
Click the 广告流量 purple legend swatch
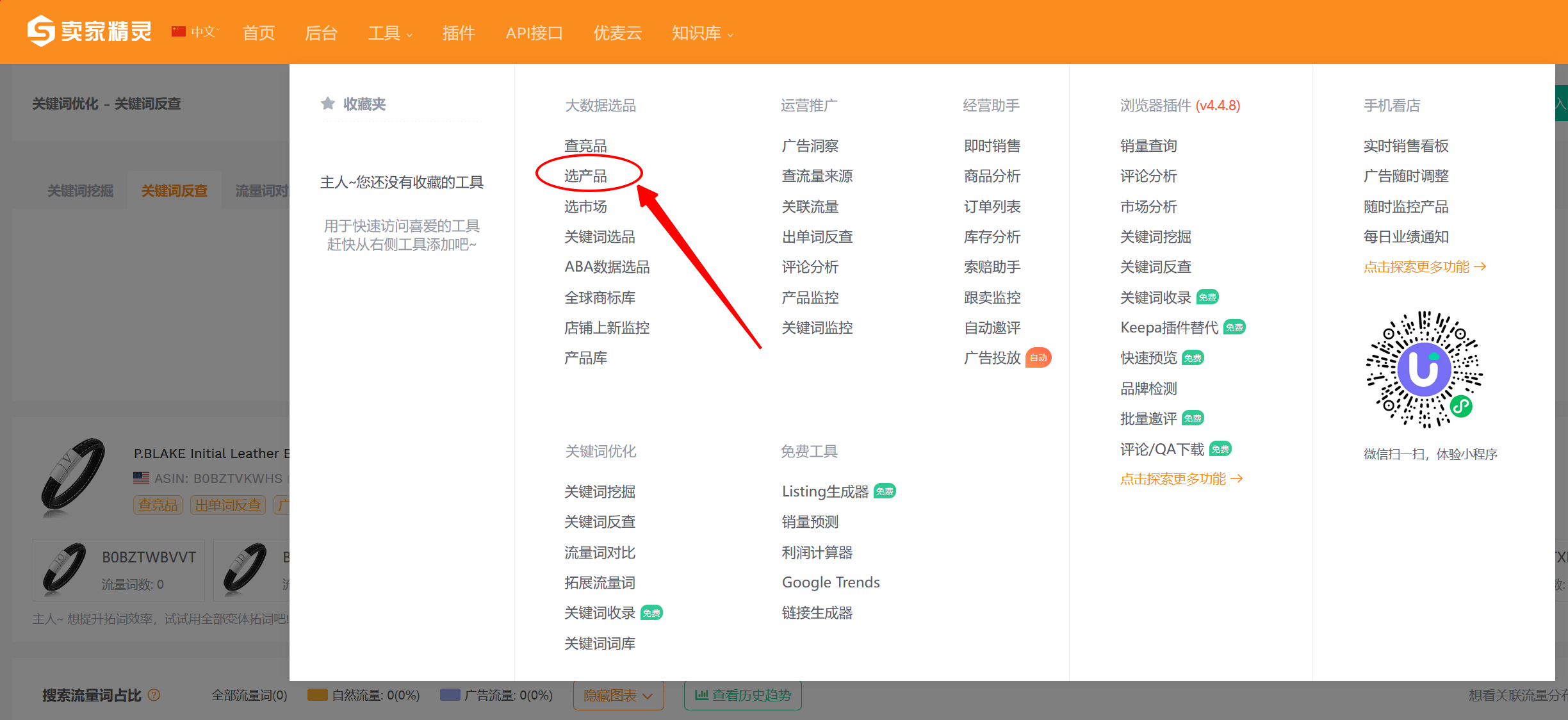coord(450,695)
